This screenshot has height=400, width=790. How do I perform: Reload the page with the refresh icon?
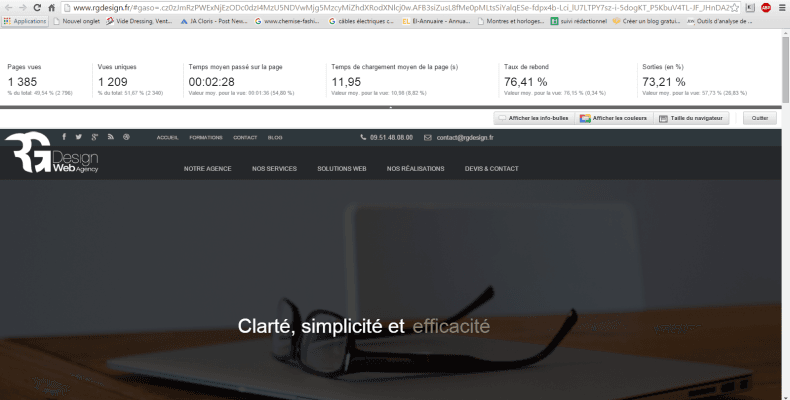tap(37, 8)
